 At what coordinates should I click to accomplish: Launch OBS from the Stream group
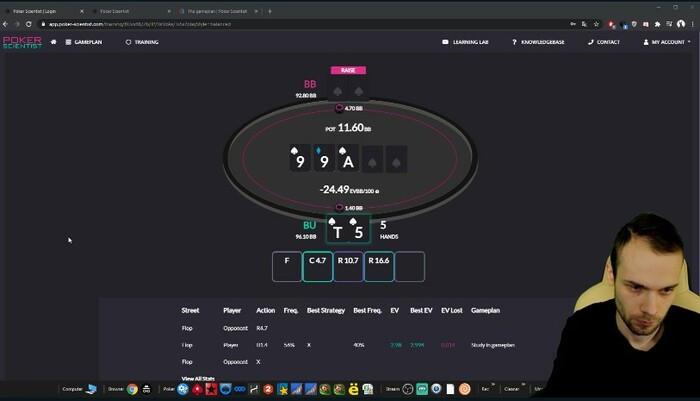[408, 389]
